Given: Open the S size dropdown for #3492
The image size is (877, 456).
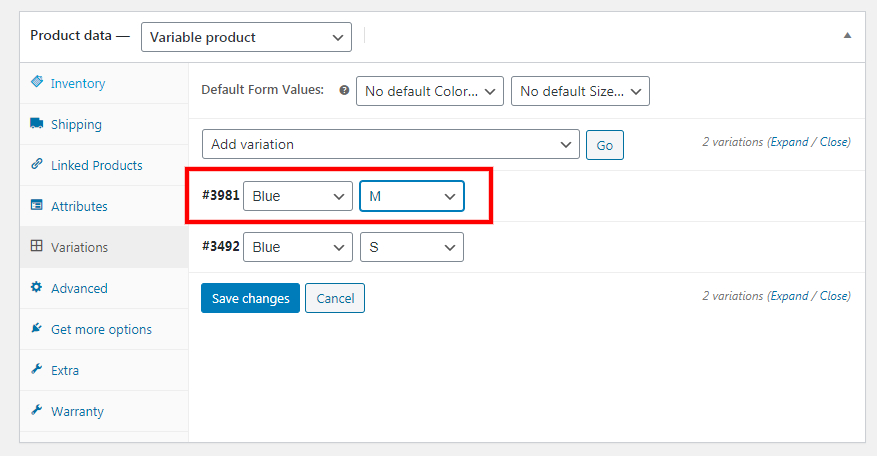Looking at the screenshot, I should point(412,247).
